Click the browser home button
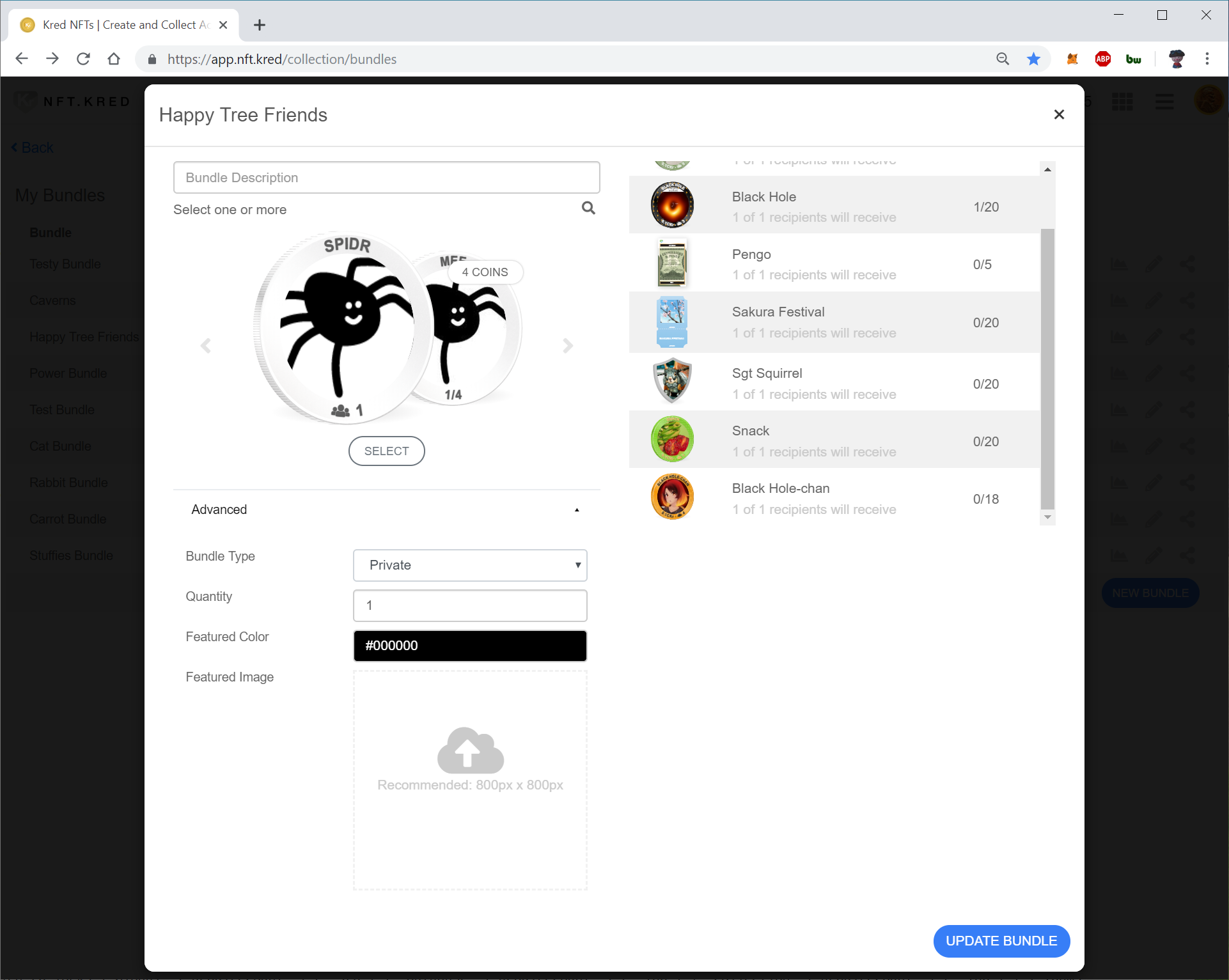The image size is (1229, 980). (114, 59)
